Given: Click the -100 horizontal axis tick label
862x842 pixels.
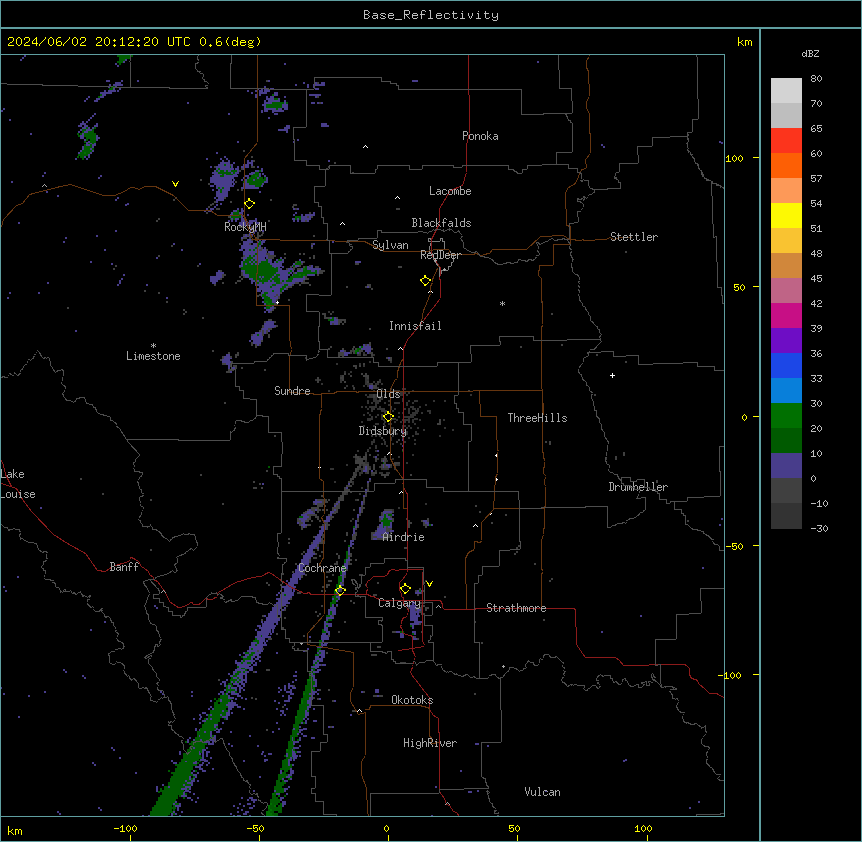Looking at the screenshot, I should [125, 829].
